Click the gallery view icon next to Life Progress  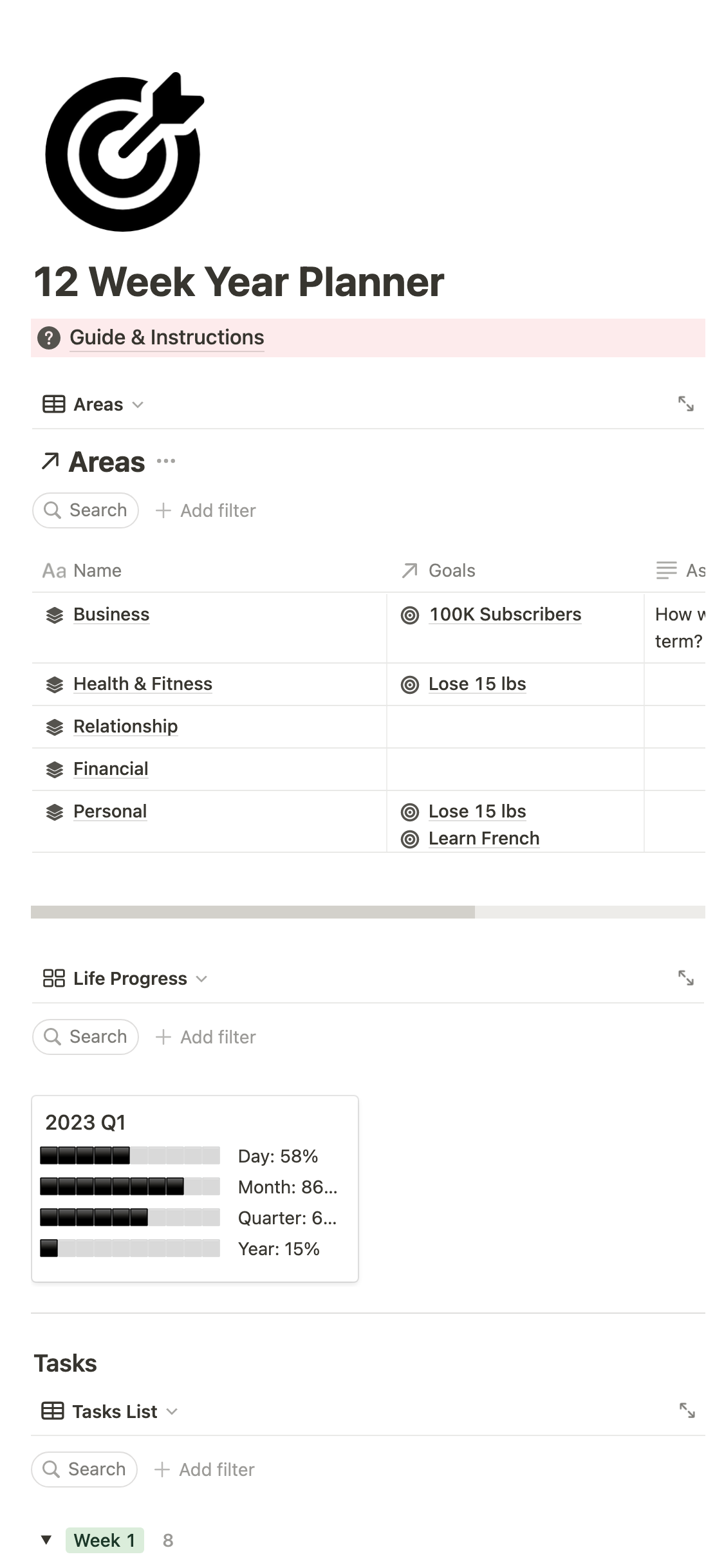pos(54,978)
